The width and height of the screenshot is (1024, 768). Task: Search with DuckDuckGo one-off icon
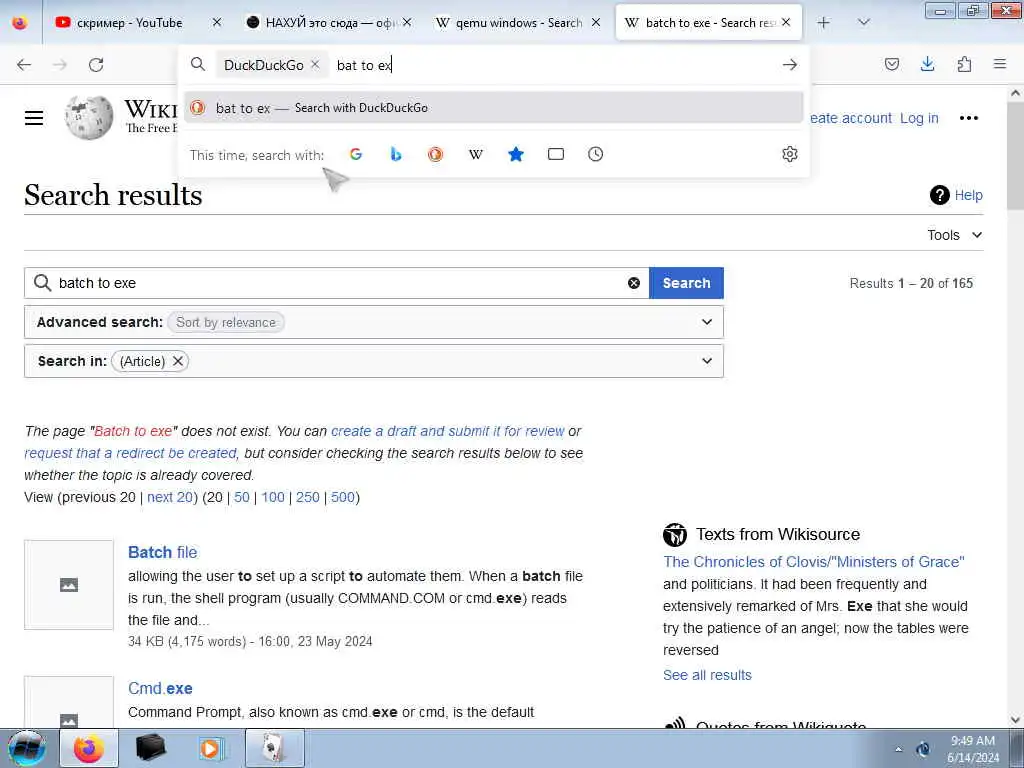[x=436, y=154]
